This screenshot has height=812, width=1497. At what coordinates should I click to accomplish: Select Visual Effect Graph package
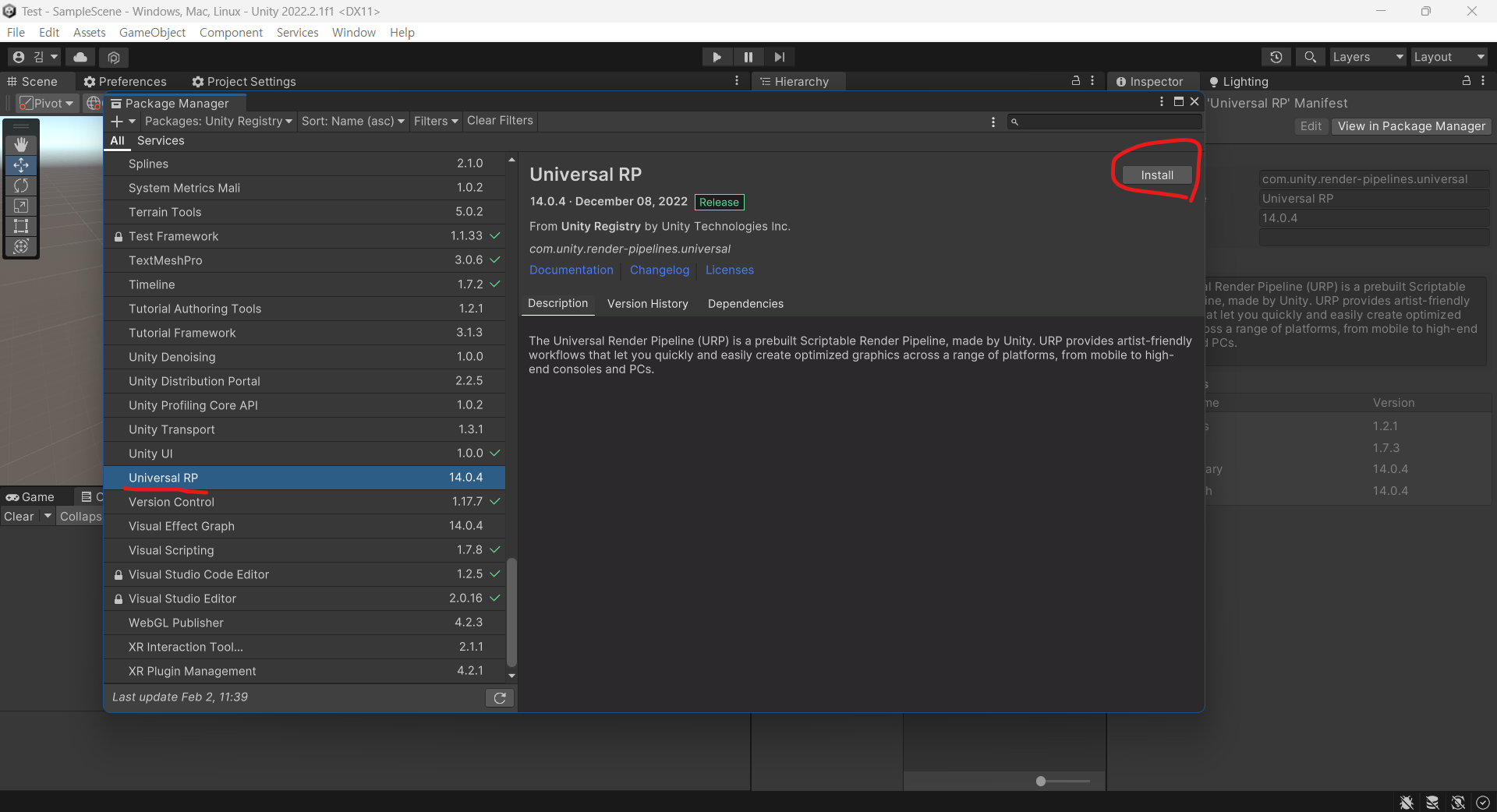coord(305,526)
